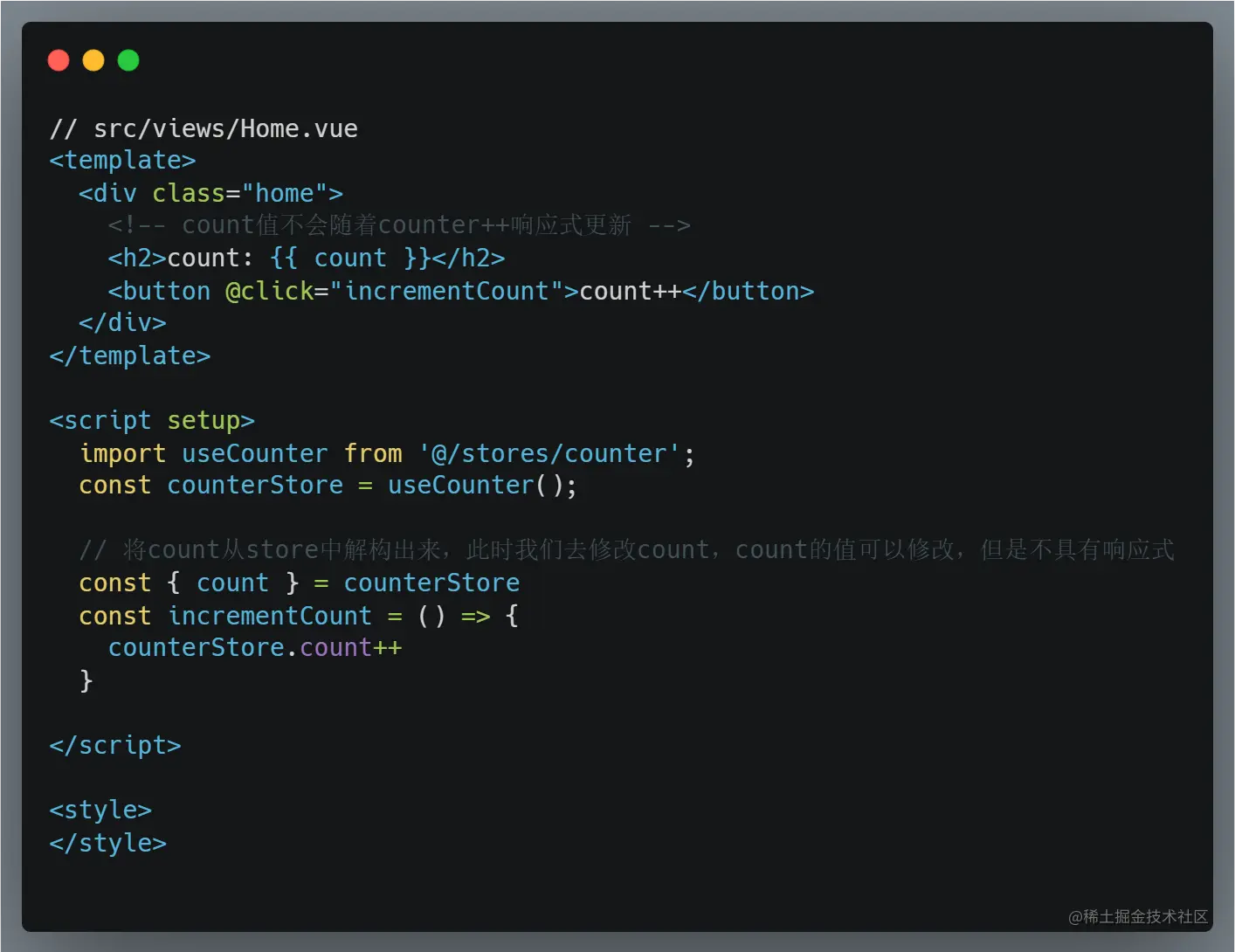The image size is (1235, 952).
Task: Click the closing '</div>' tag
Action: (x=122, y=323)
